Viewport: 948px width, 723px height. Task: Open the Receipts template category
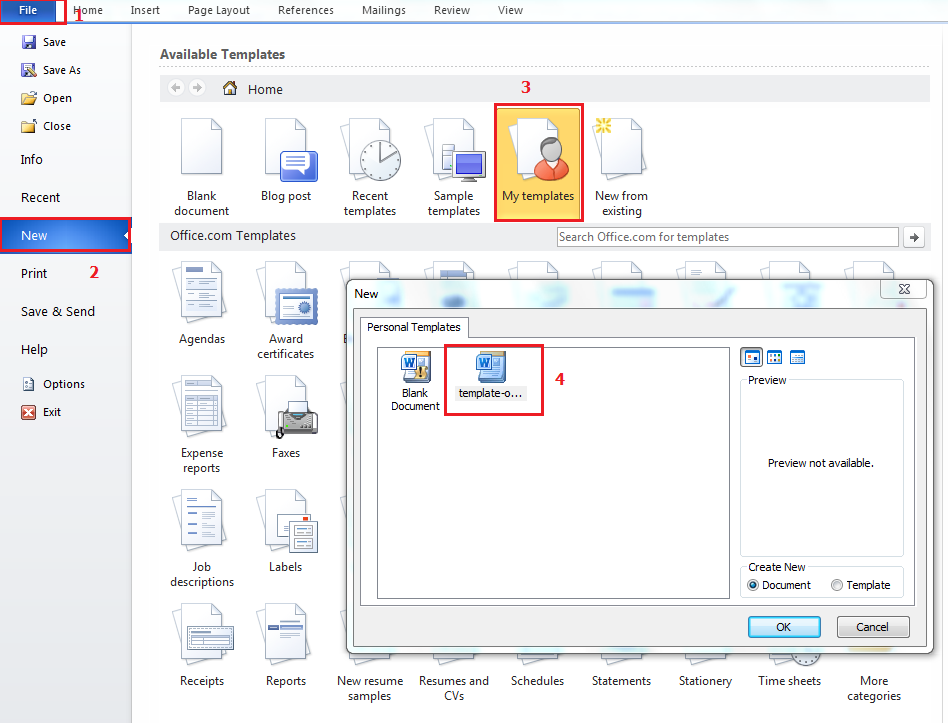click(202, 645)
